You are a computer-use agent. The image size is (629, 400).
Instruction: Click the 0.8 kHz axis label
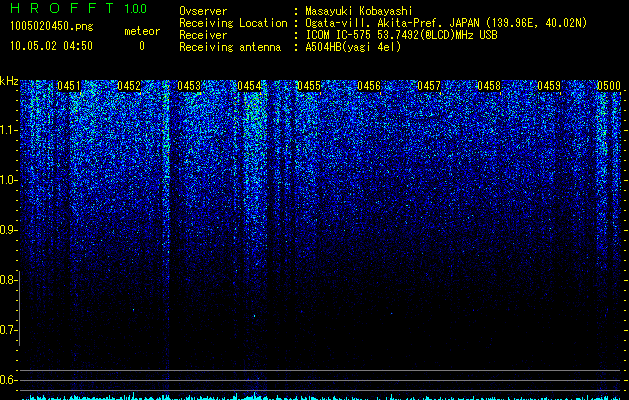(7, 280)
